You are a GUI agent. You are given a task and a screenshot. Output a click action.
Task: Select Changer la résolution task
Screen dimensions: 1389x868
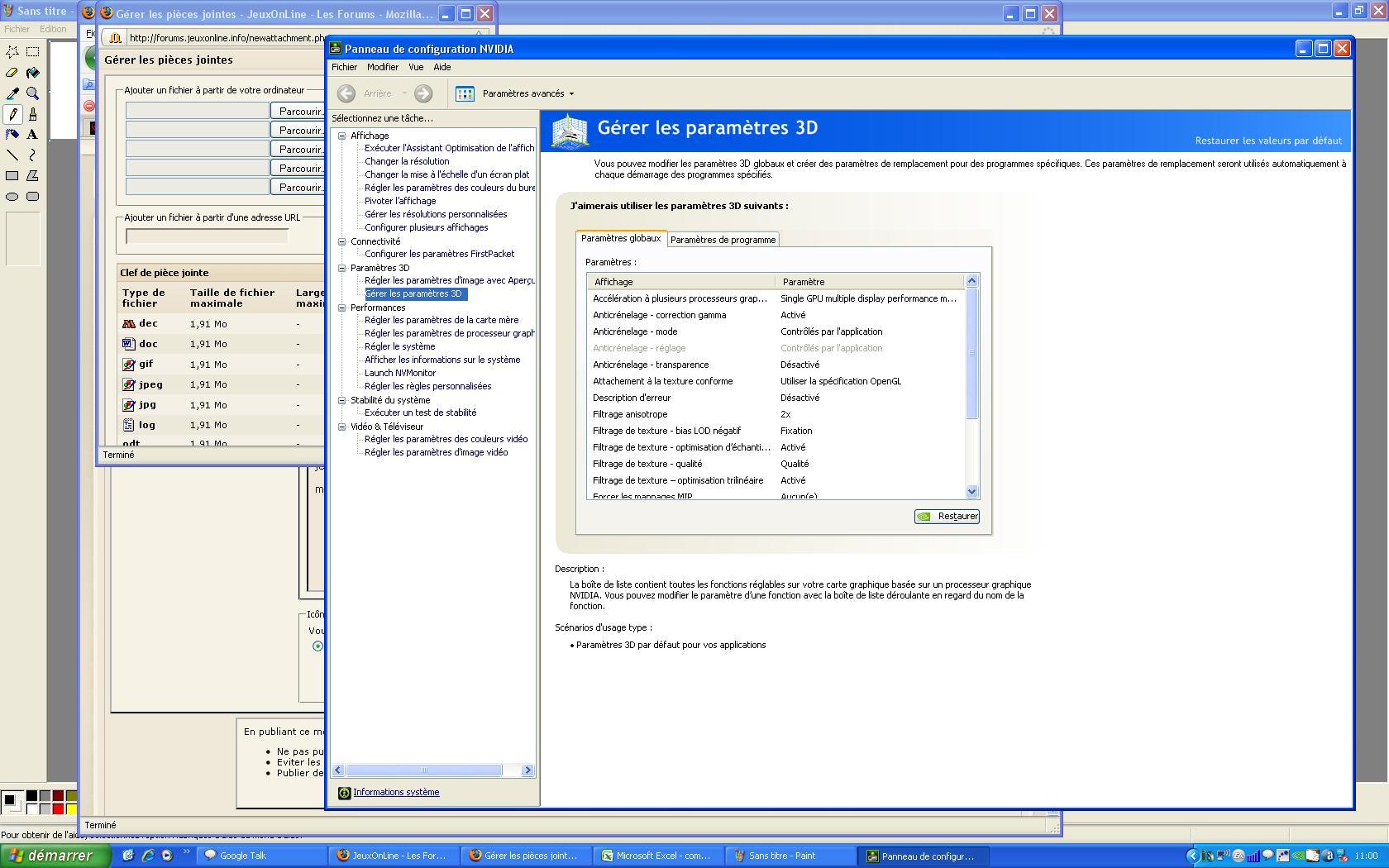(x=407, y=161)
